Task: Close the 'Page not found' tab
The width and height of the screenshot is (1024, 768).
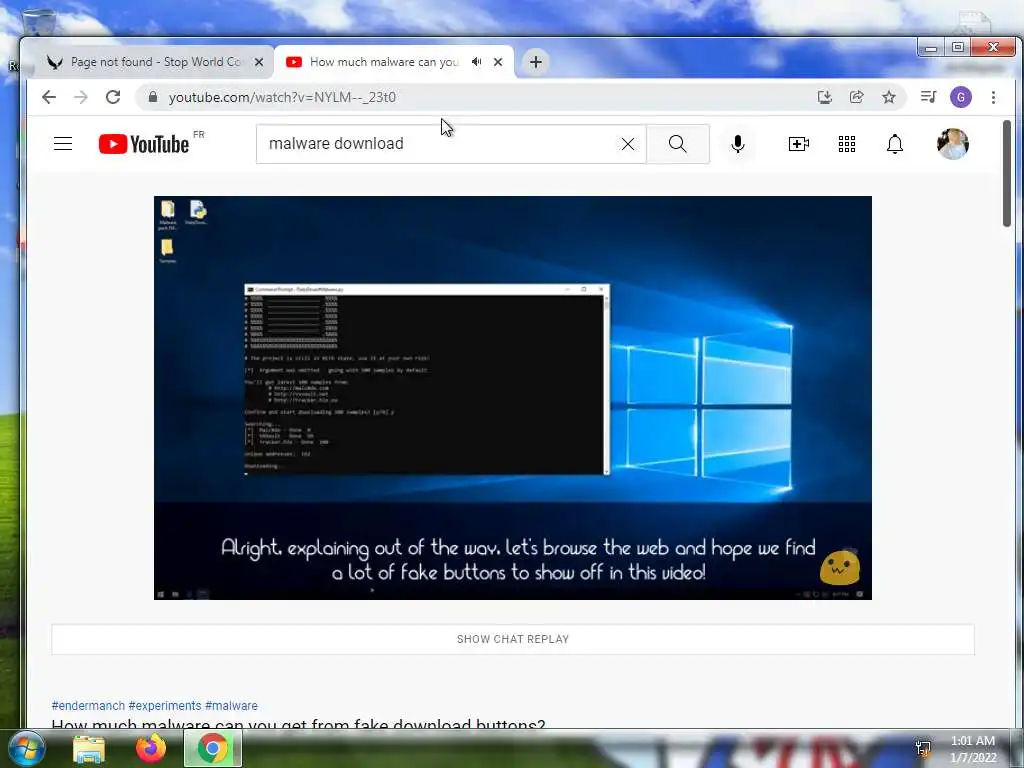Action: tap(259, 62)
